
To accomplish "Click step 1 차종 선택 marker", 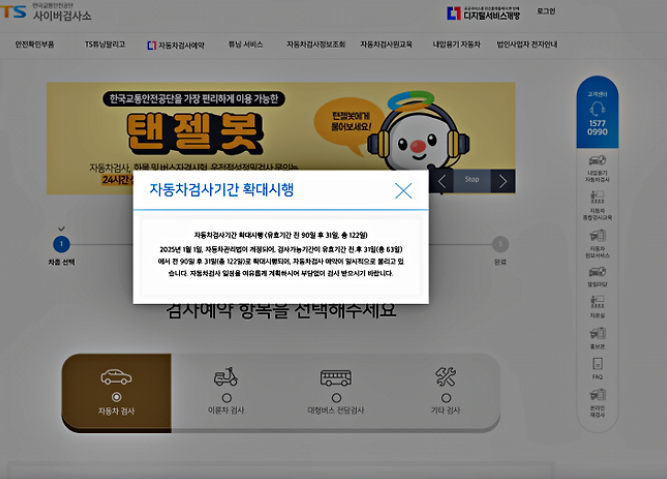I will 61,244.
